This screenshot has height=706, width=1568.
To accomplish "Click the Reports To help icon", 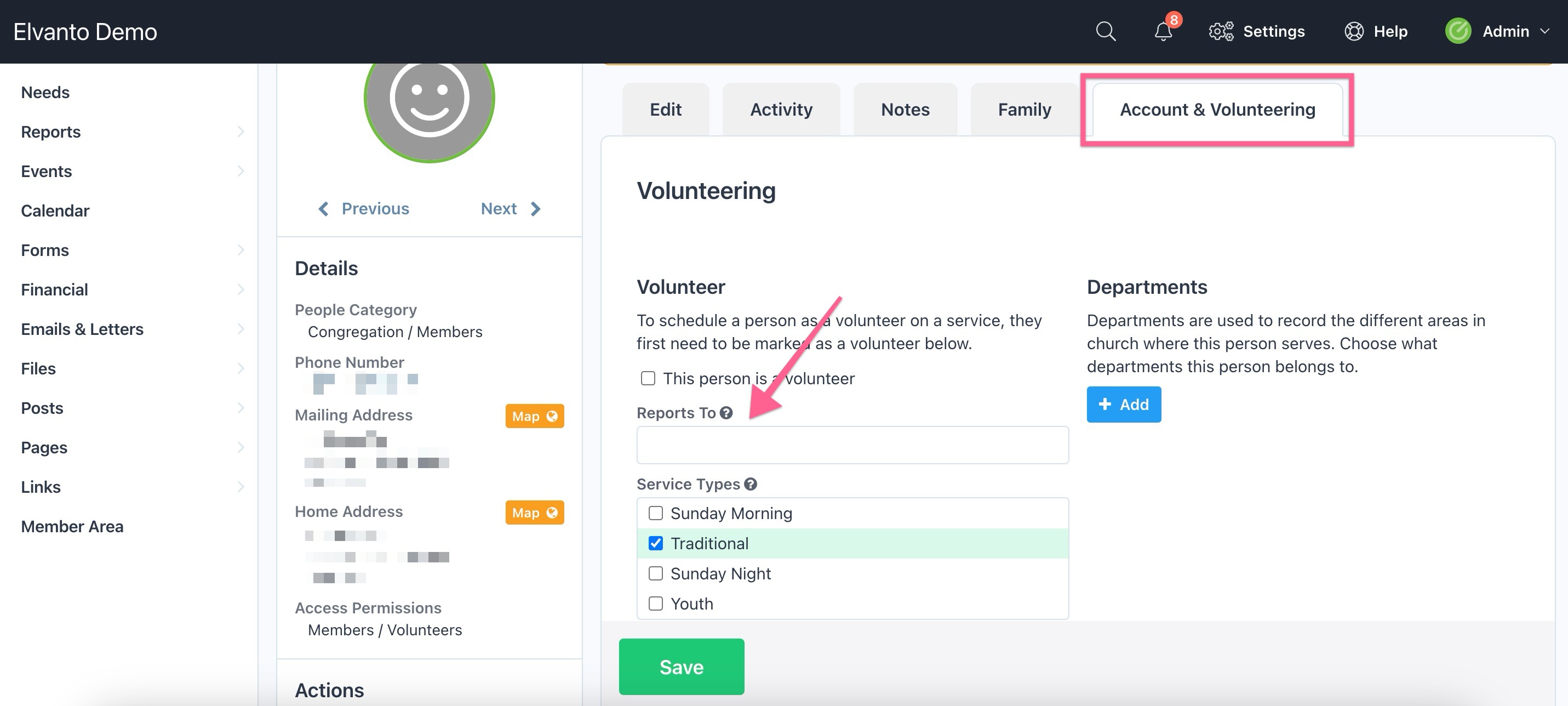I will 725,413.
